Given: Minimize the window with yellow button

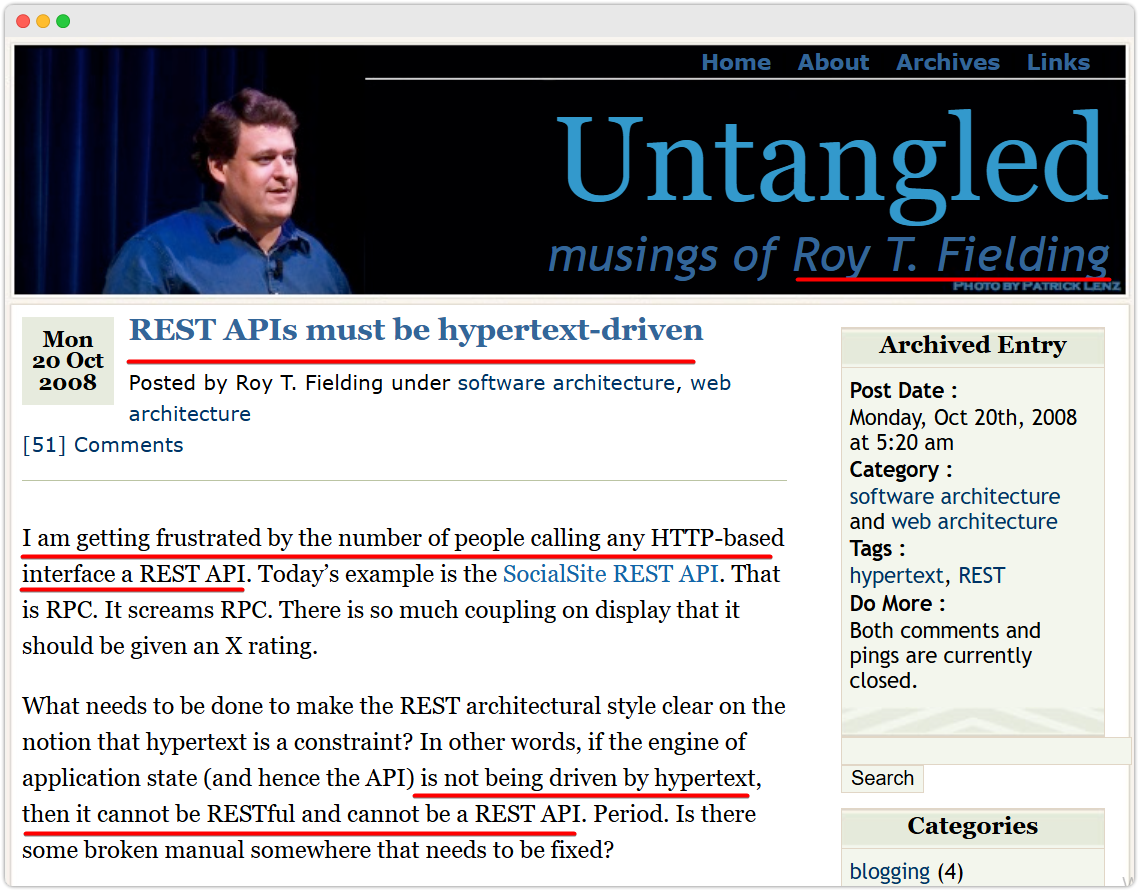Looking at the screenshot, I should (x=43, y=21).
